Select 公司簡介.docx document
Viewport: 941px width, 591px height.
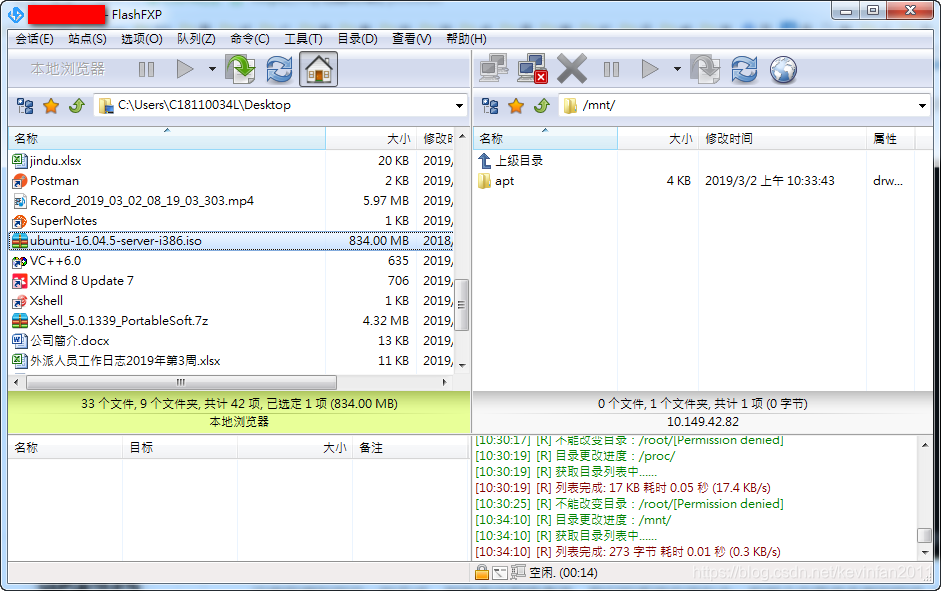(231, 341)
